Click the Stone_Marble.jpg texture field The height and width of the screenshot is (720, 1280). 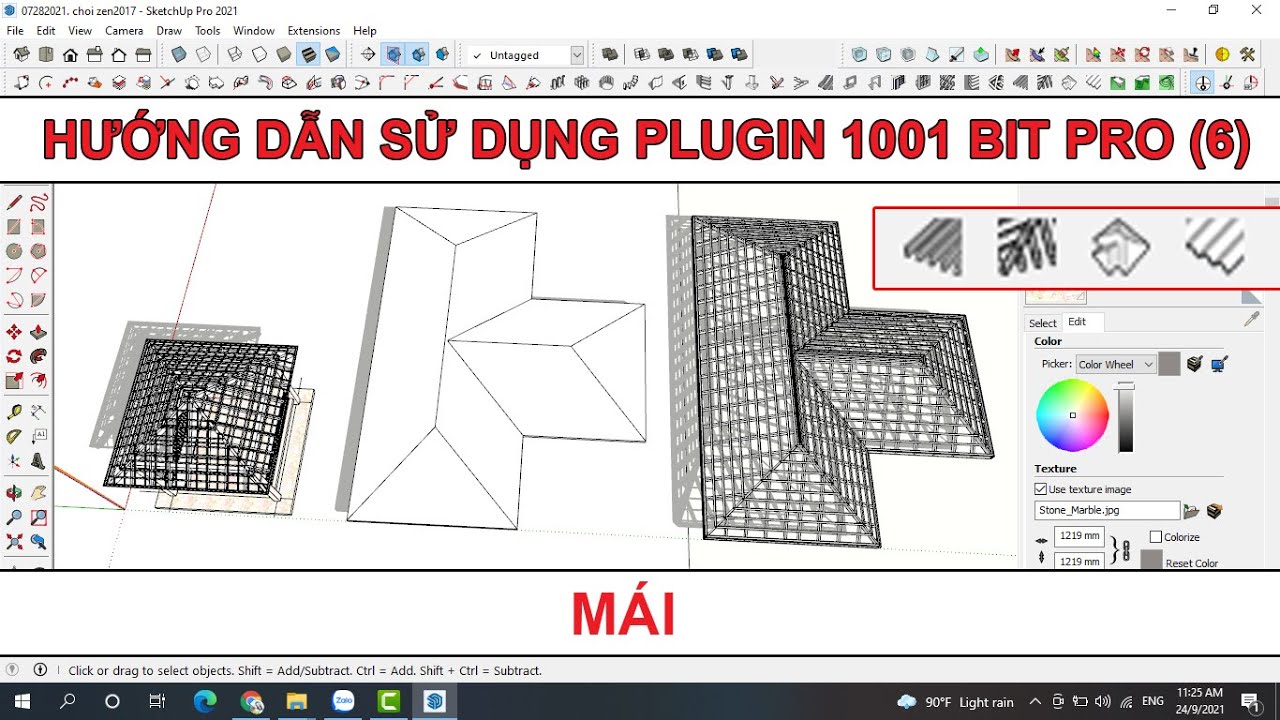[x=1107, y=510]
